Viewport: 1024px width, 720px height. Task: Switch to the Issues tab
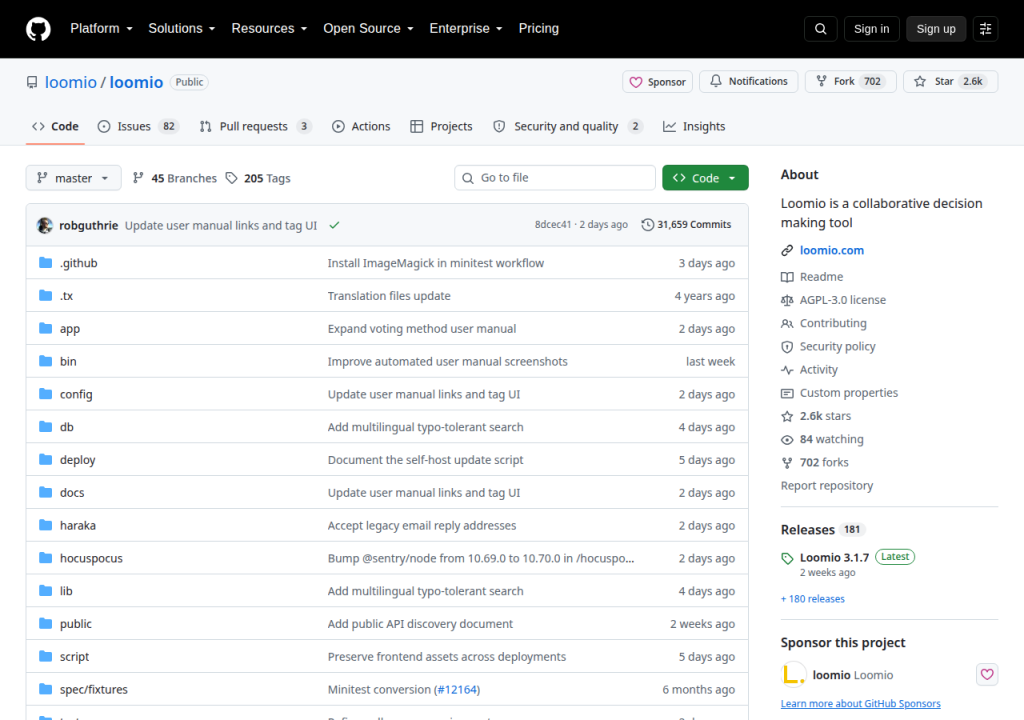tap(138, 126)
